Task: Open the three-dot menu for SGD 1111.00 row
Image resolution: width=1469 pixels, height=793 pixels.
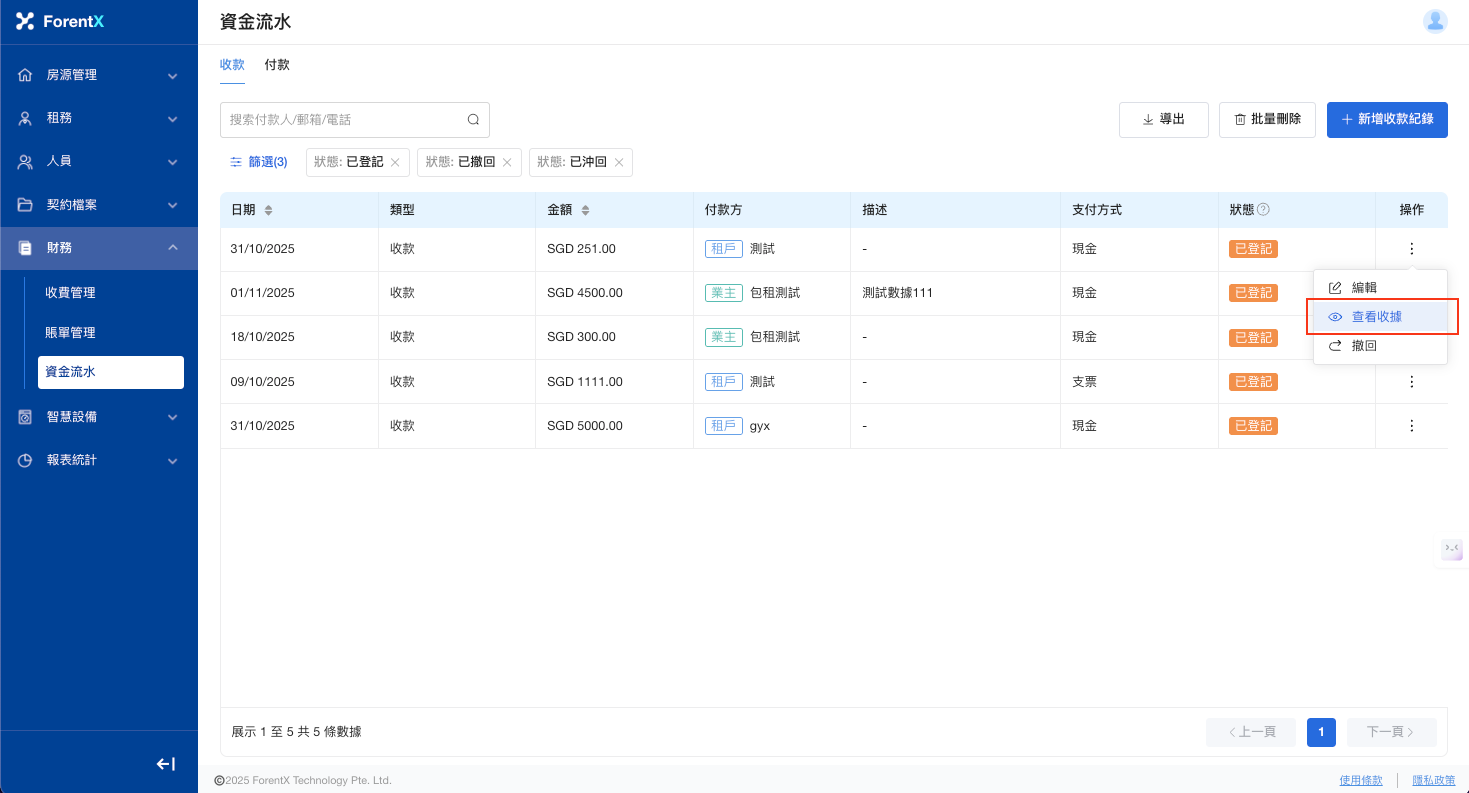Action: click(x=1411, y=382)
